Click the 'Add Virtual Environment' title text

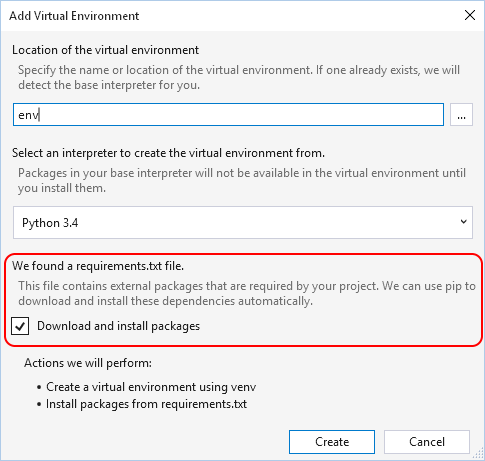(x=74, y=16)
